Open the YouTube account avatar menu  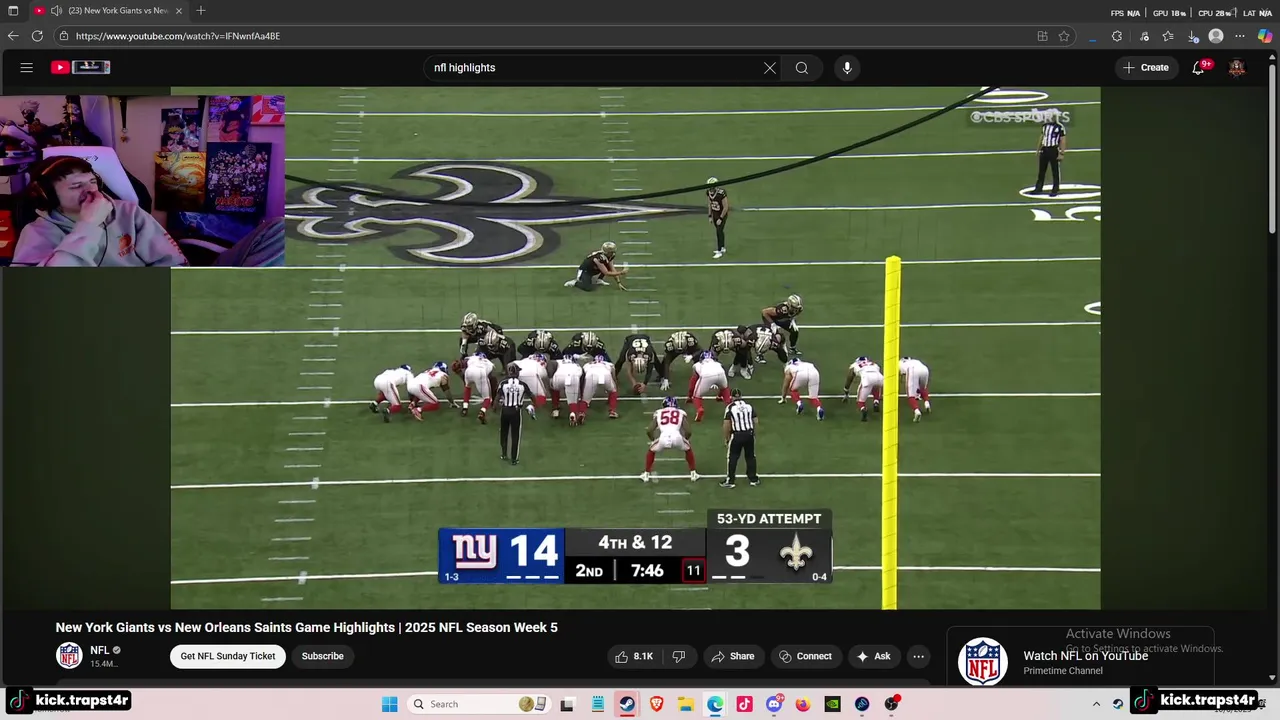pyautogui.click(x=1237, y=68)
